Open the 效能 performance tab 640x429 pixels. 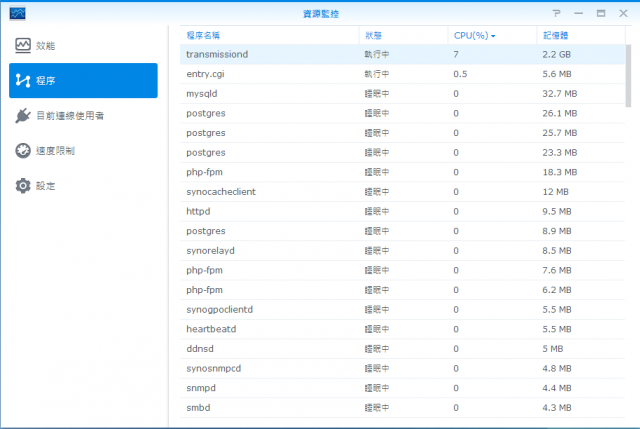pos(83,45)
